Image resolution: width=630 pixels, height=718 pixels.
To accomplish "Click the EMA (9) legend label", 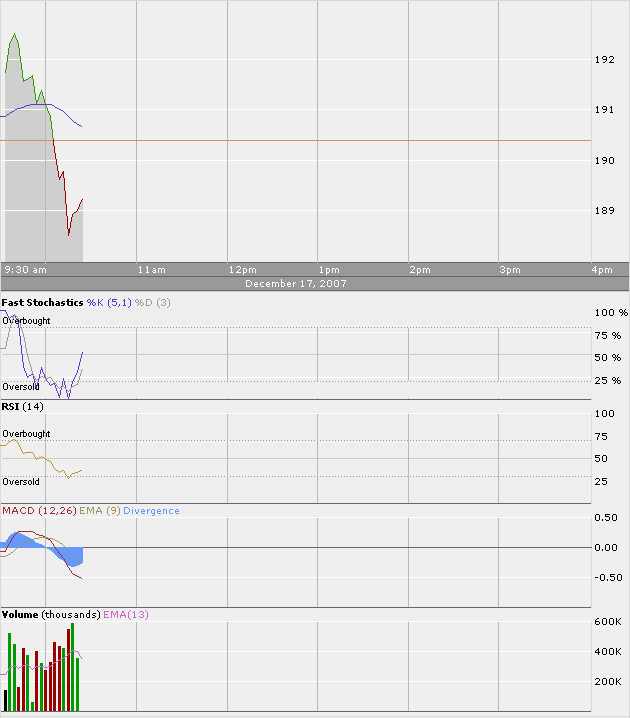I will tap(100, 511).
